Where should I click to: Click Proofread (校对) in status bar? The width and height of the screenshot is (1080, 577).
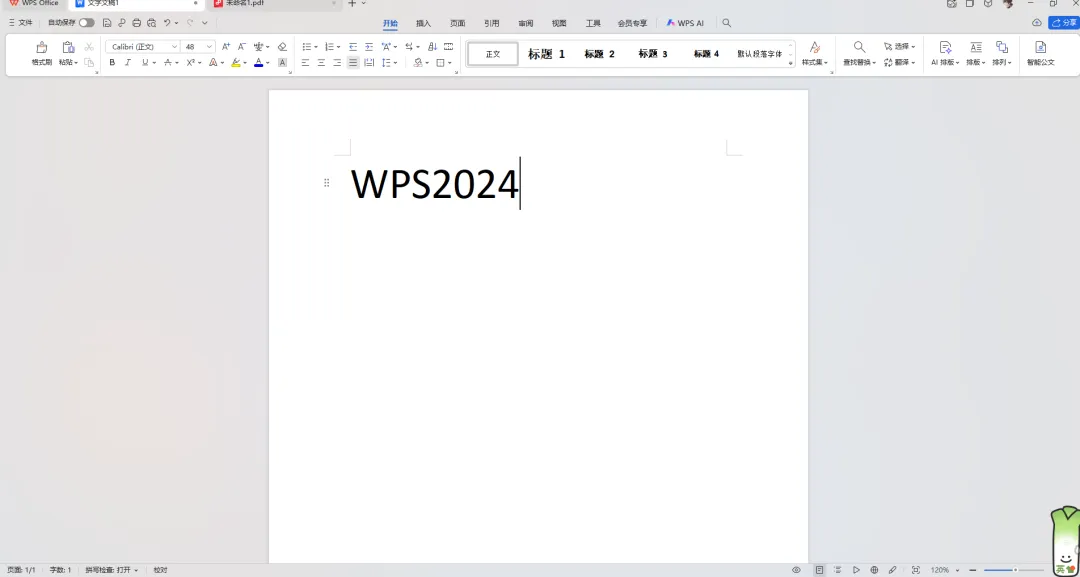pyautogui.click(x=160, y=570)
